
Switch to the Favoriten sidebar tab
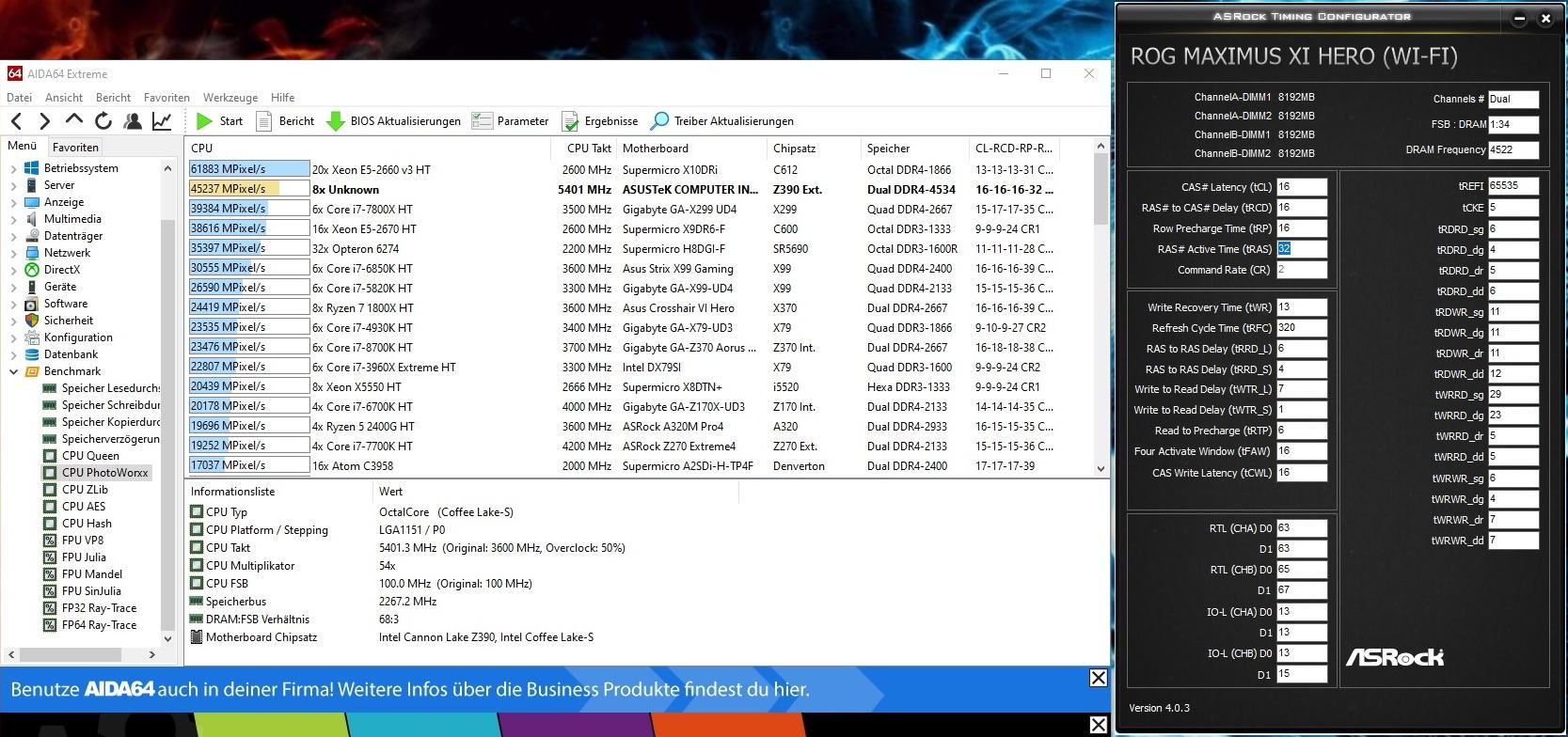click(75, 147)
